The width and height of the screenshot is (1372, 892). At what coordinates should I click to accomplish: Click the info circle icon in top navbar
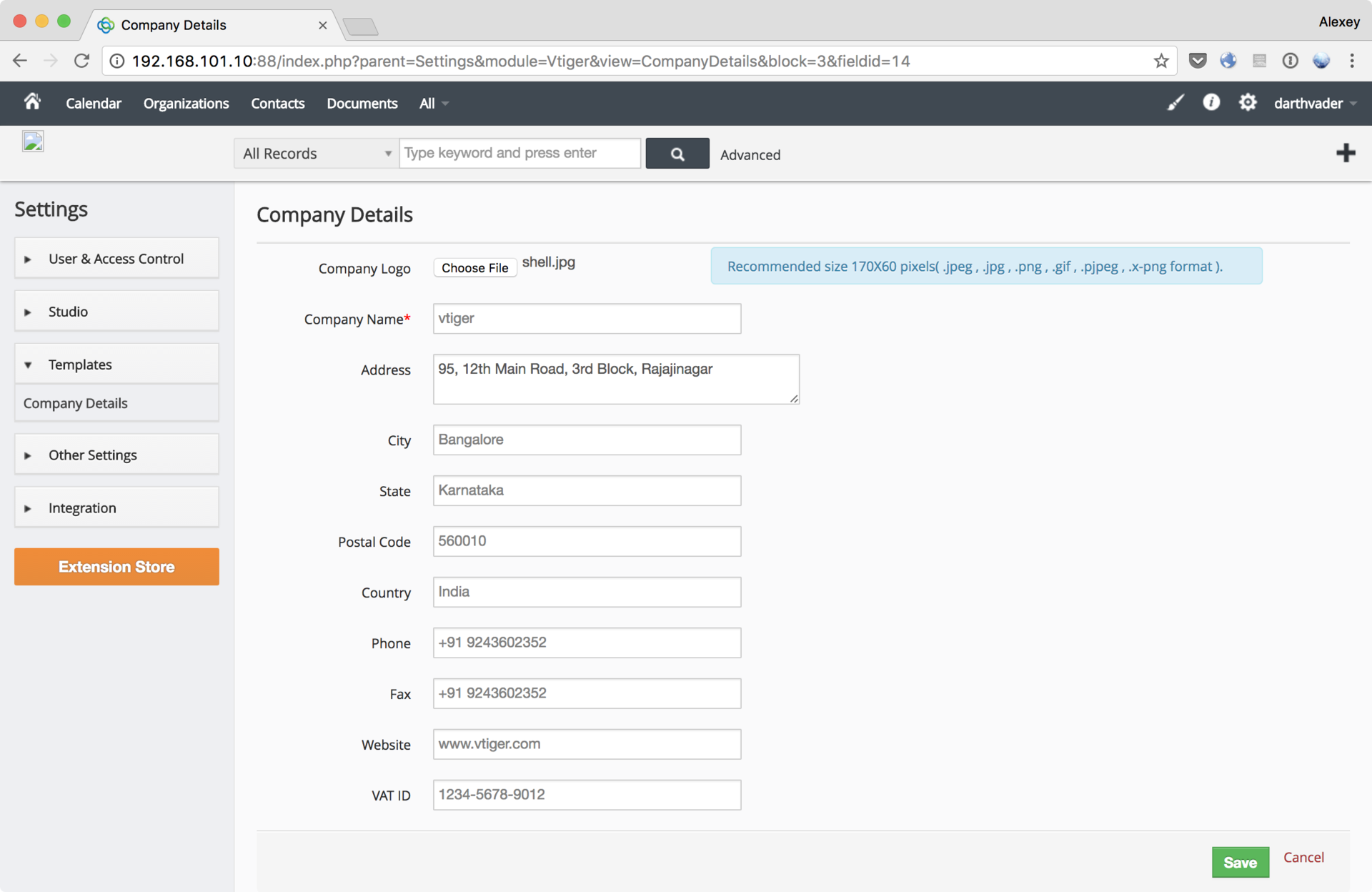pos(1211,103)
